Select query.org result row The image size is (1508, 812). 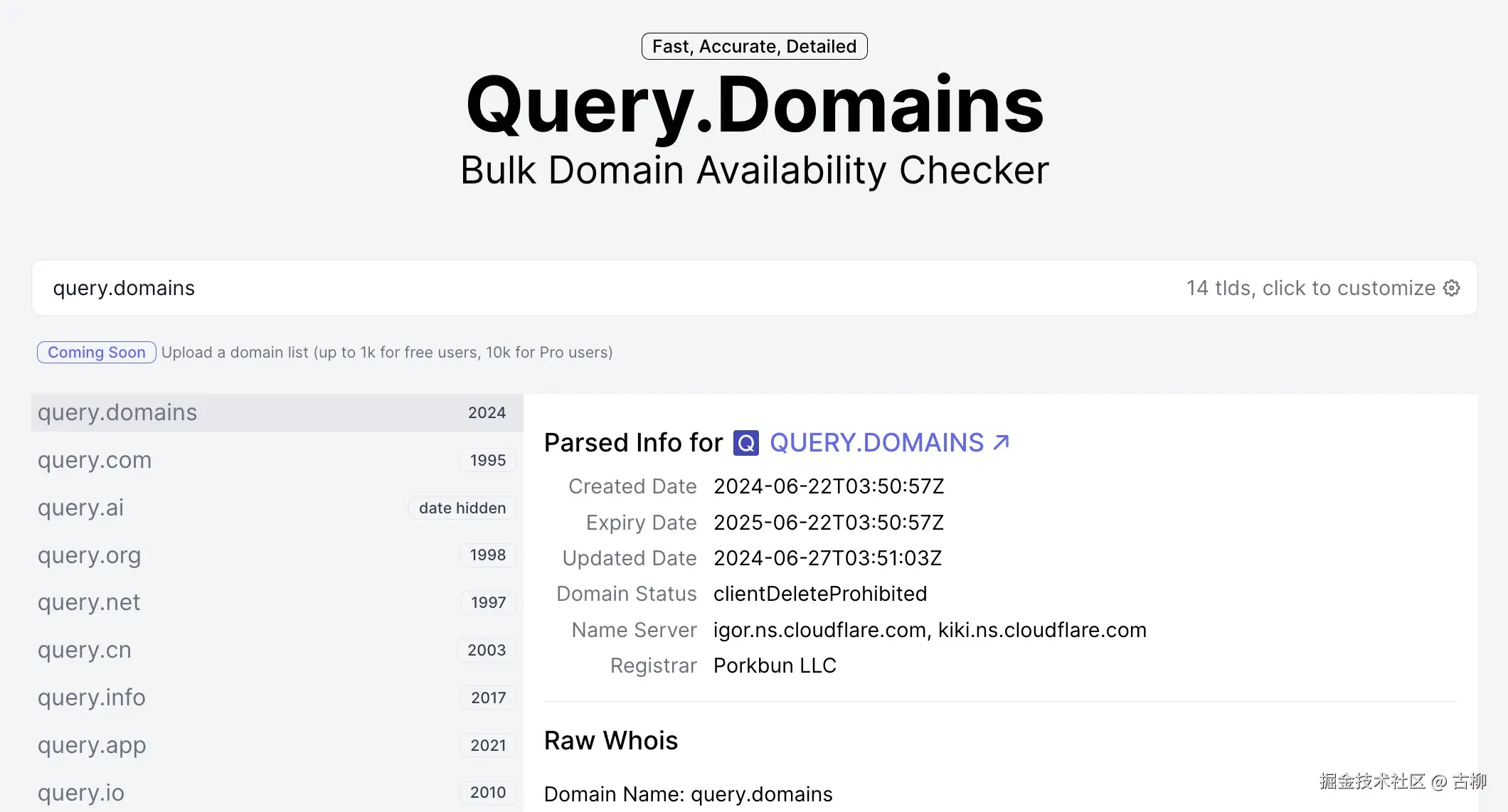point(89,555)
